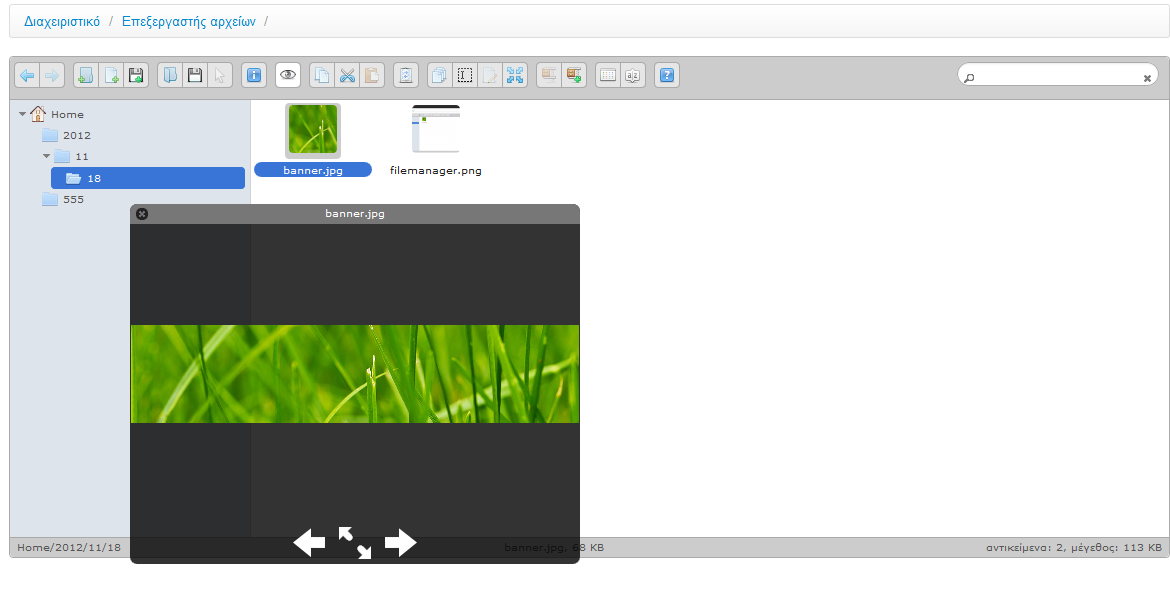
Task: Open the Διαχειριστικό breadcrumb item
Action: 62,20
